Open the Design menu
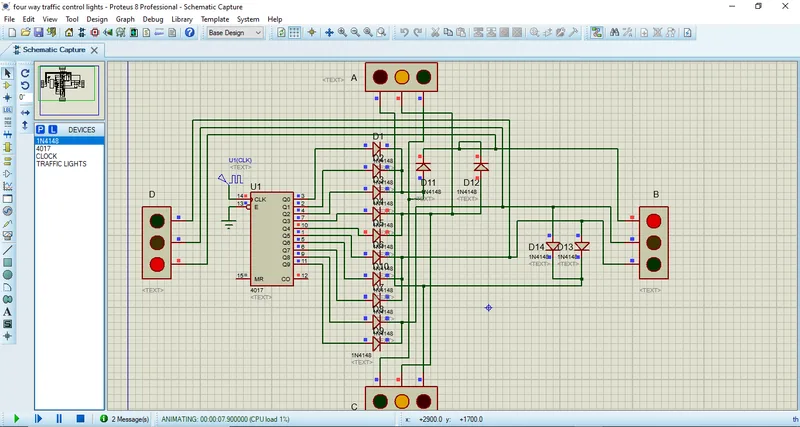Image resolution: width=800 pixels, height=427 pixels. pos(97,19)
